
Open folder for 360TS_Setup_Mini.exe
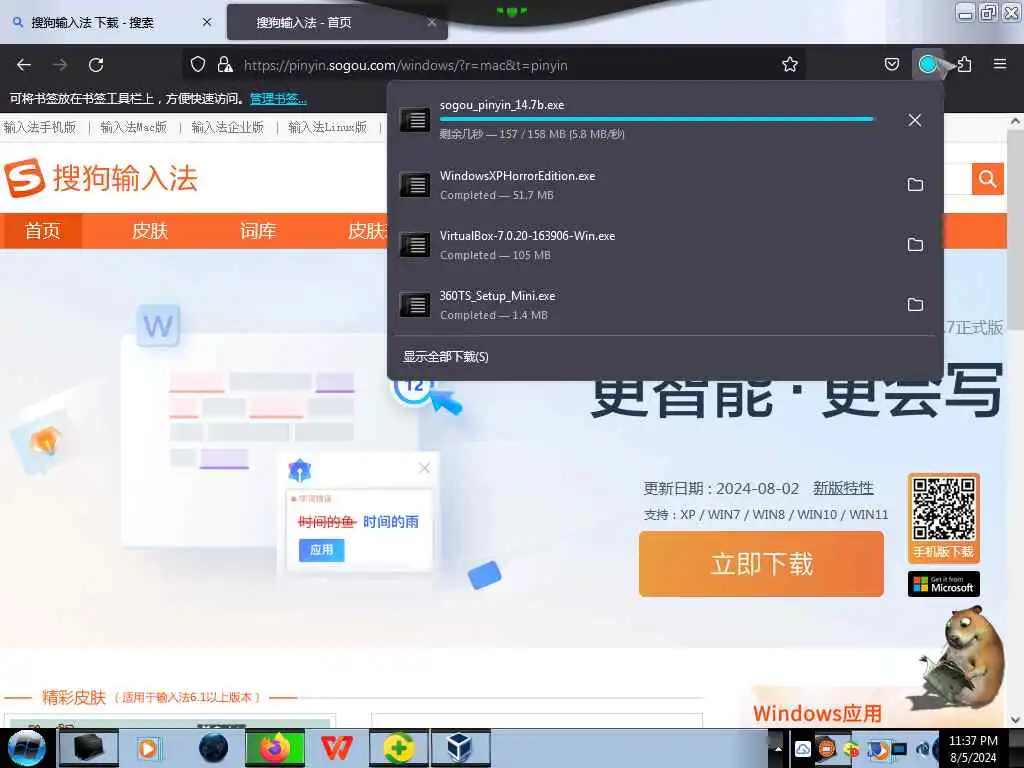pyautogui.click(x=915, y=305)
